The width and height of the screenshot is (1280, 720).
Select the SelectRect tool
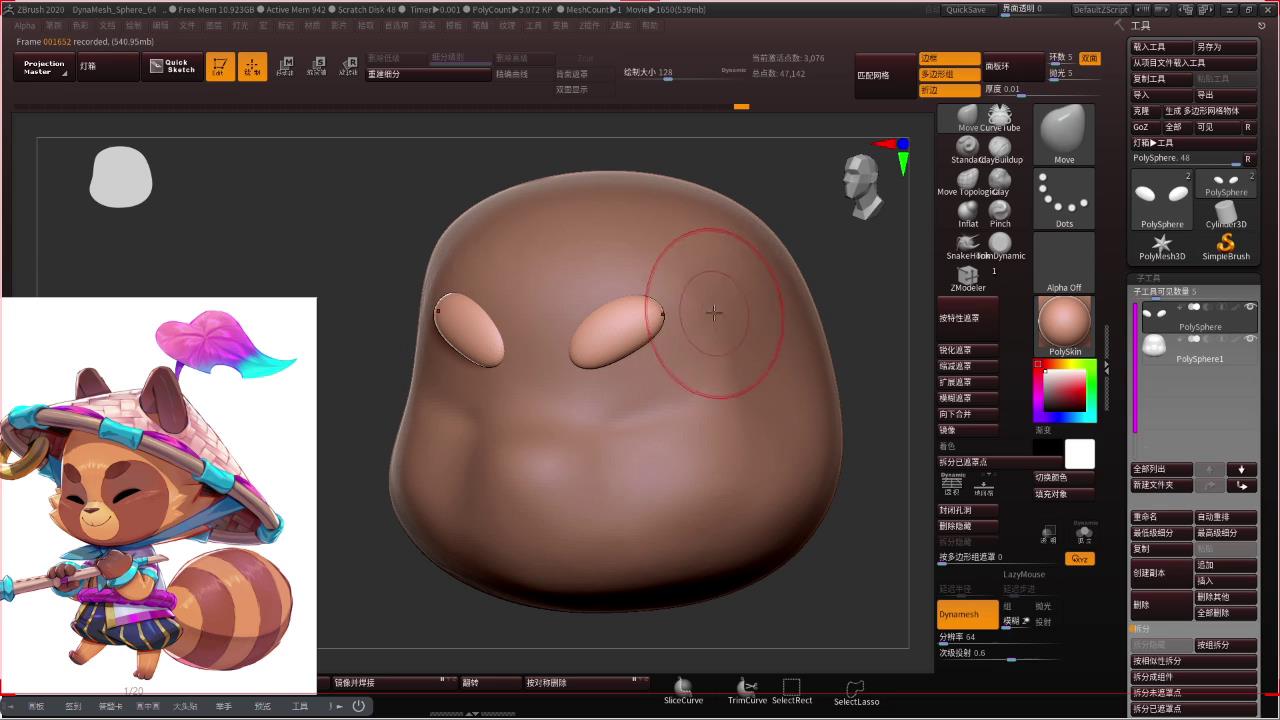tap(792, 690)
